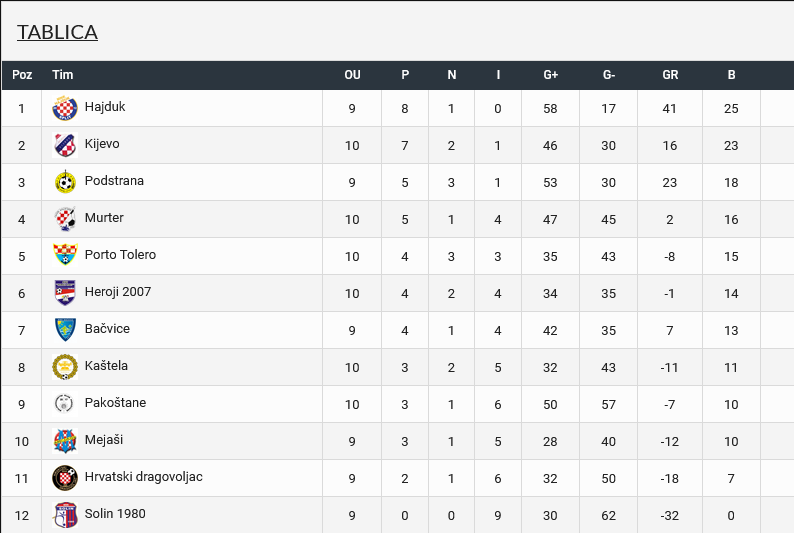Viewport: 794px width, 533px height.
Task: Click the Hrvatski dragovoljac round badge
Action: point(65,478)
